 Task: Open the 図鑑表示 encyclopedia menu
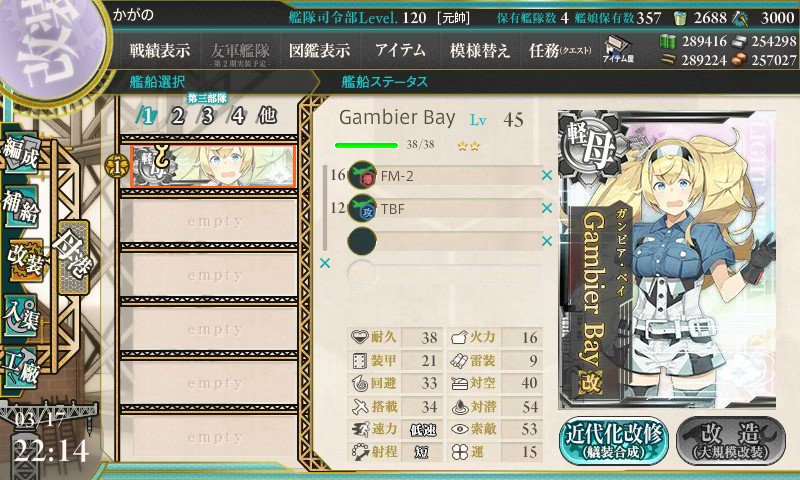coord(319,50)
